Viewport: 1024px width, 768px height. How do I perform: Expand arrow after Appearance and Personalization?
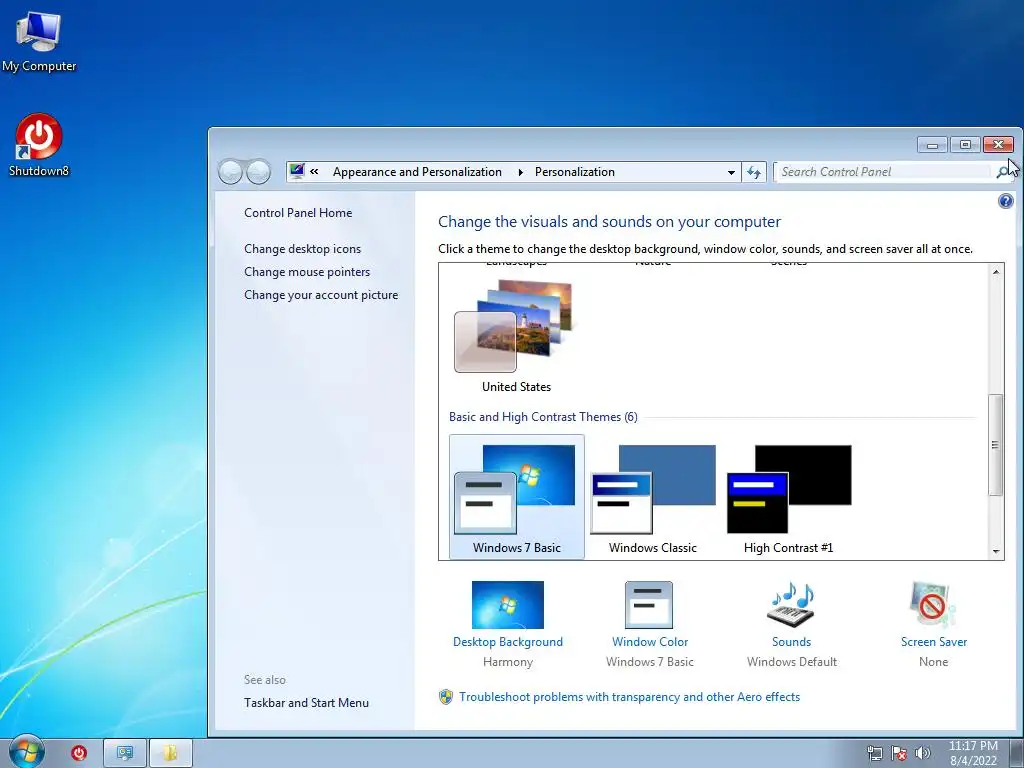click(x=520, y=172)
